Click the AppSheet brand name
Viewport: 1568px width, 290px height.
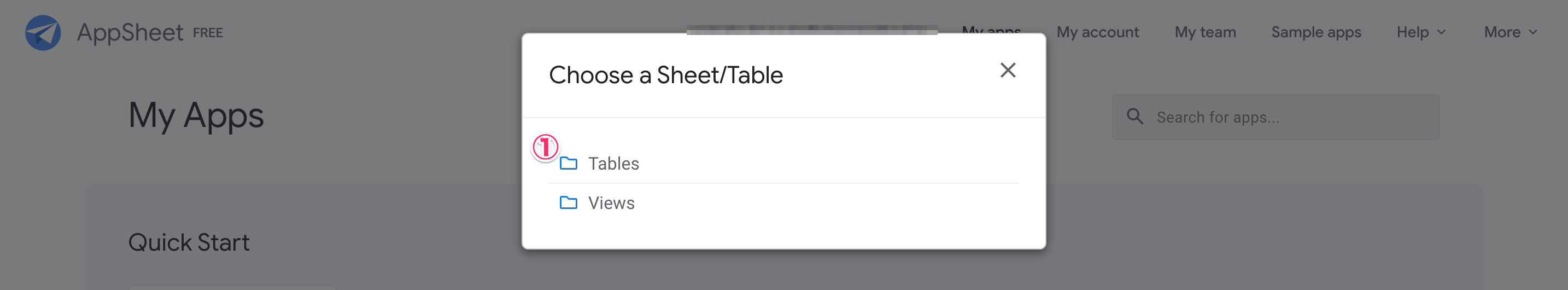130,33
